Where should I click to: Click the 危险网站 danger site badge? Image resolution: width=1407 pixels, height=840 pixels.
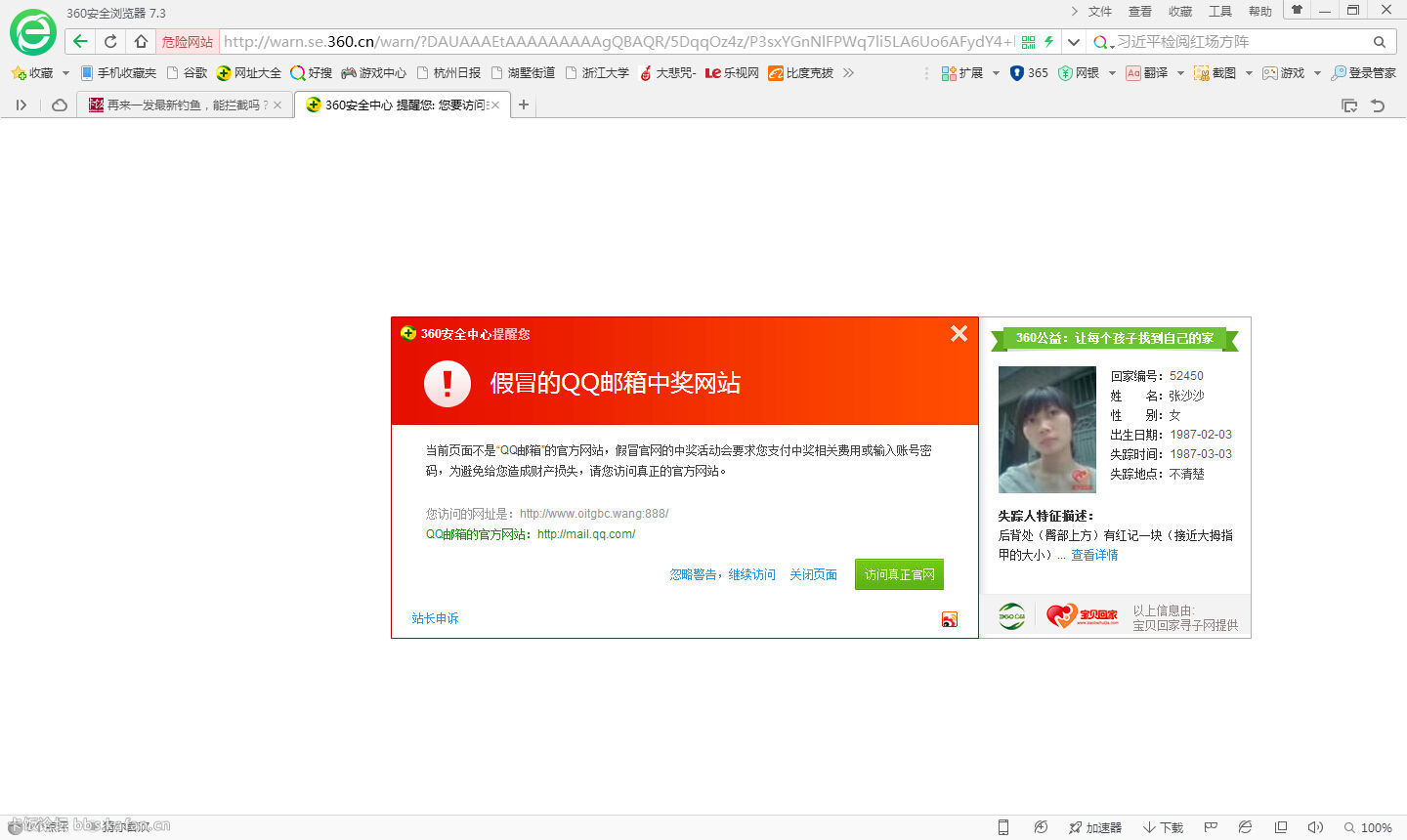(187, 42)
